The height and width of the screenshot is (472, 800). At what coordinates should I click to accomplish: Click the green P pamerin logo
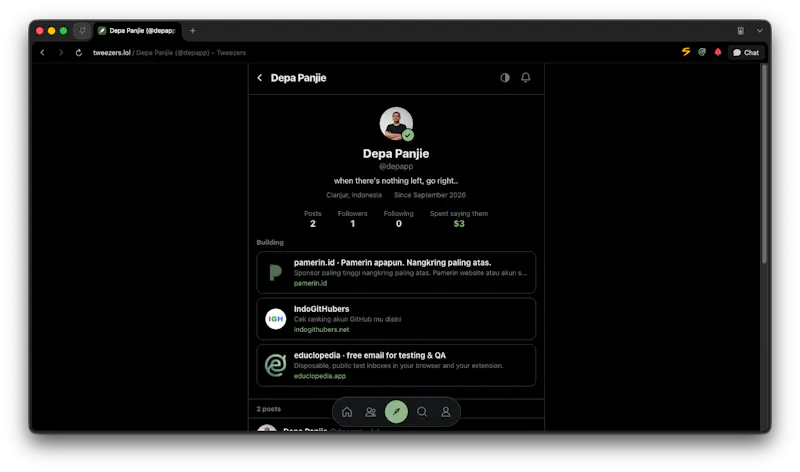[276, 272]
